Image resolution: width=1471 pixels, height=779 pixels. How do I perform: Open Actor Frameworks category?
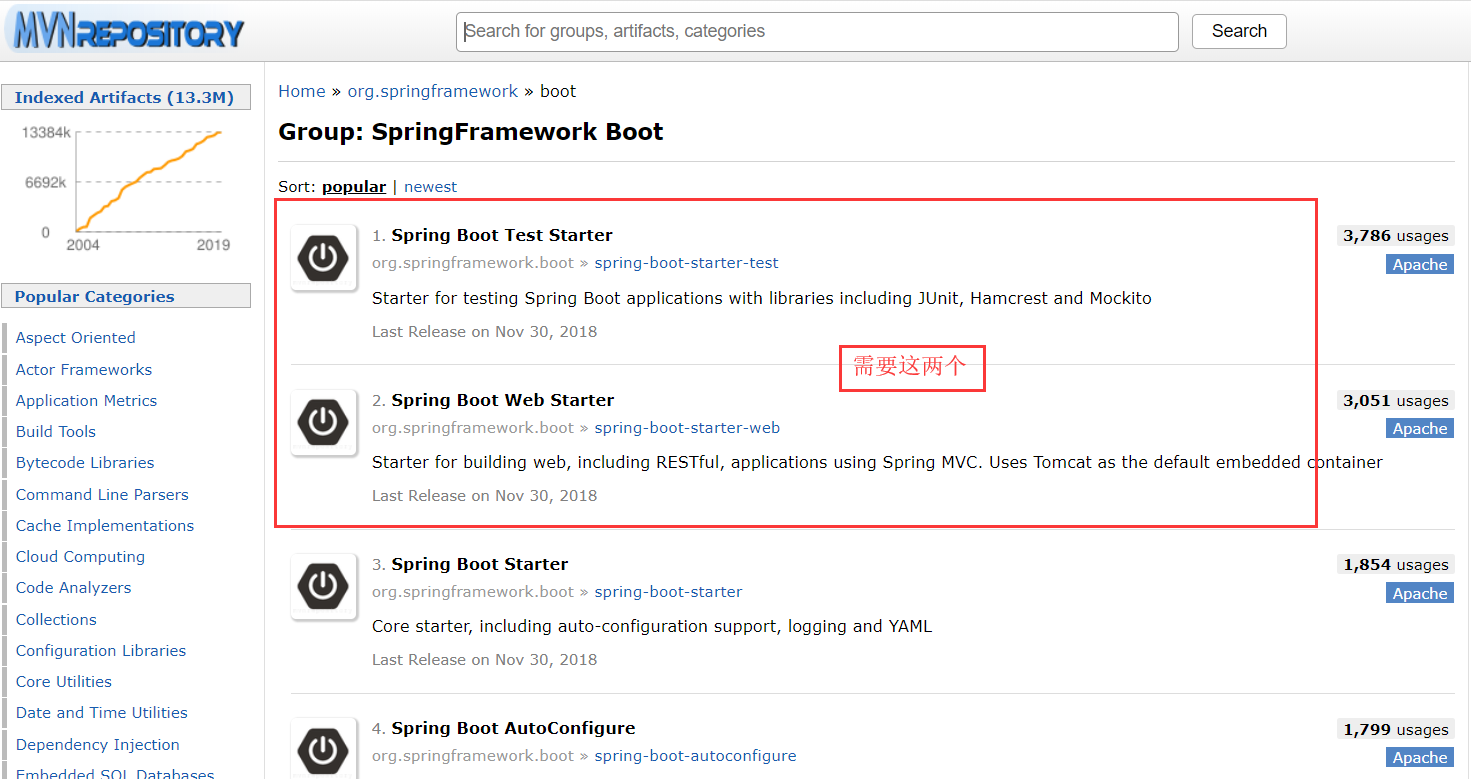coord(84,369)
